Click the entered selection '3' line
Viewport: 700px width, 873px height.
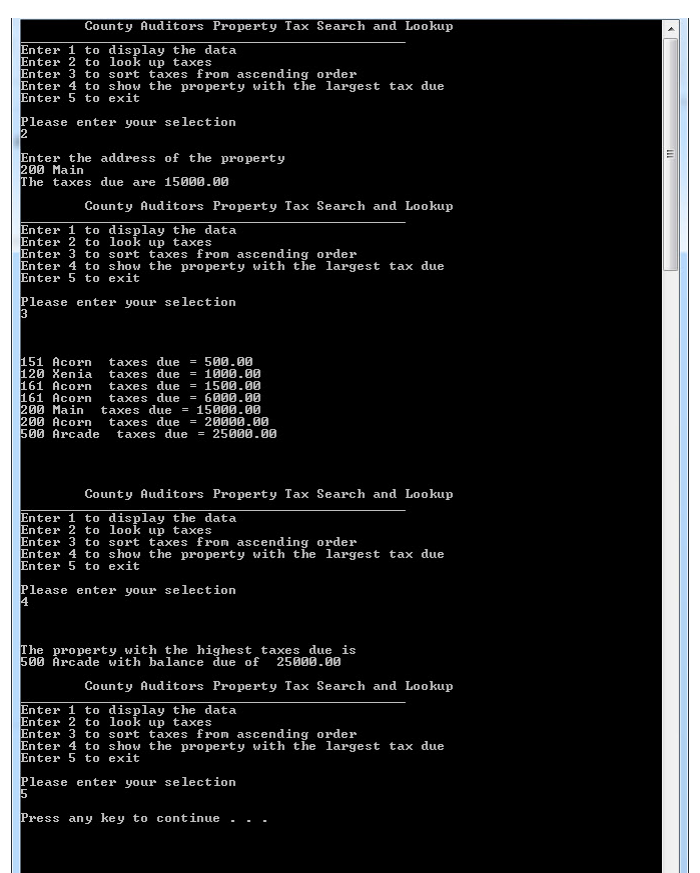point(24,314)
